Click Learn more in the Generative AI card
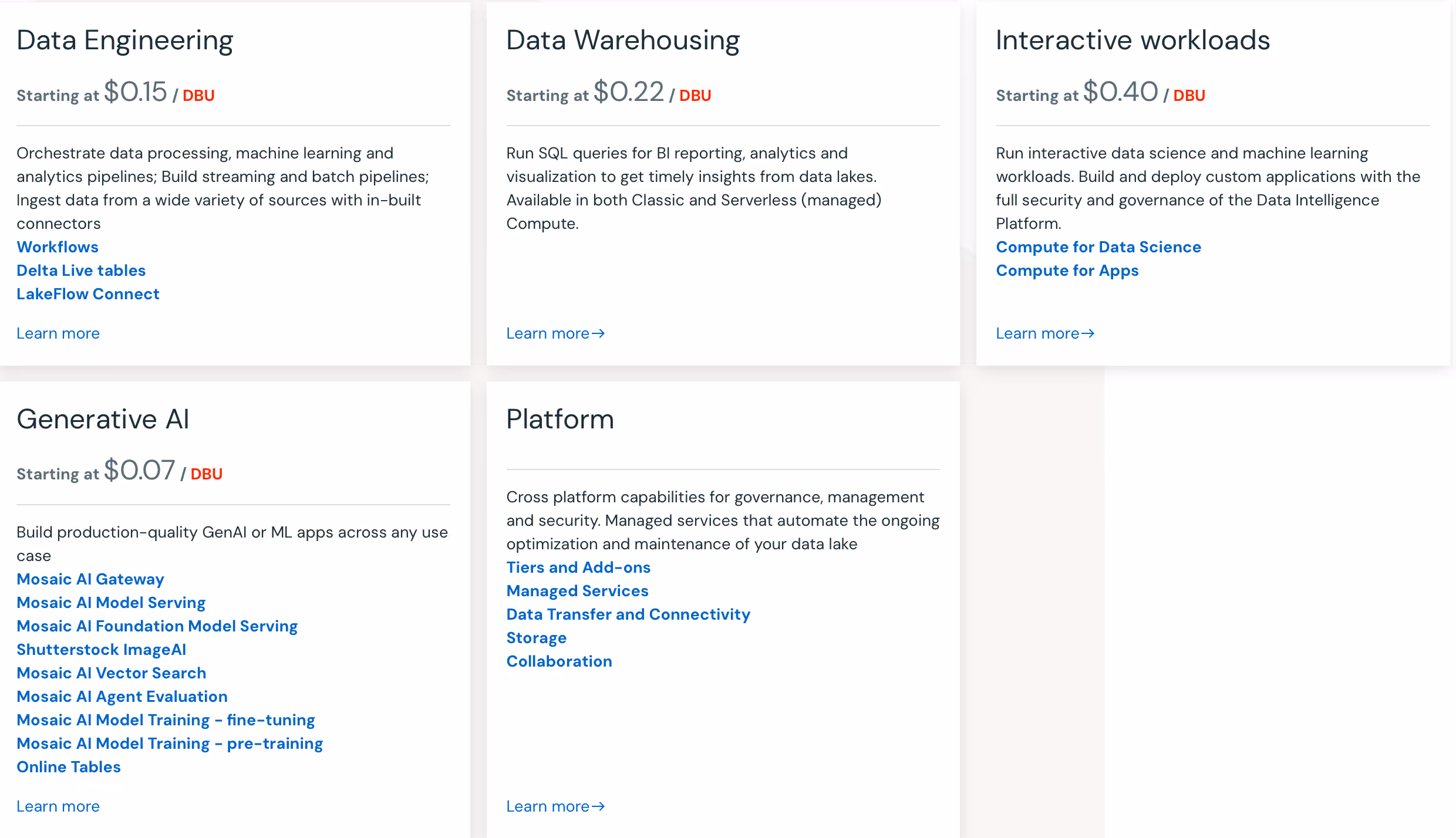Screen dimensions: 1456x838 pyautogui.click(x=58, y=806)
